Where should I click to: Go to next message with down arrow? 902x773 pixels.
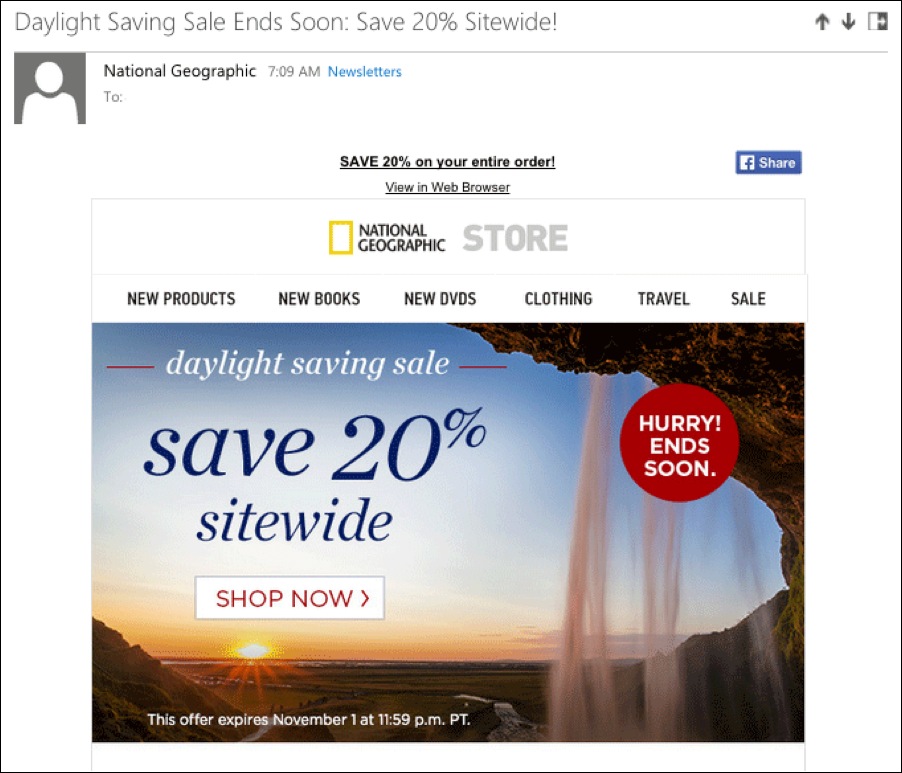coord(848,22)
